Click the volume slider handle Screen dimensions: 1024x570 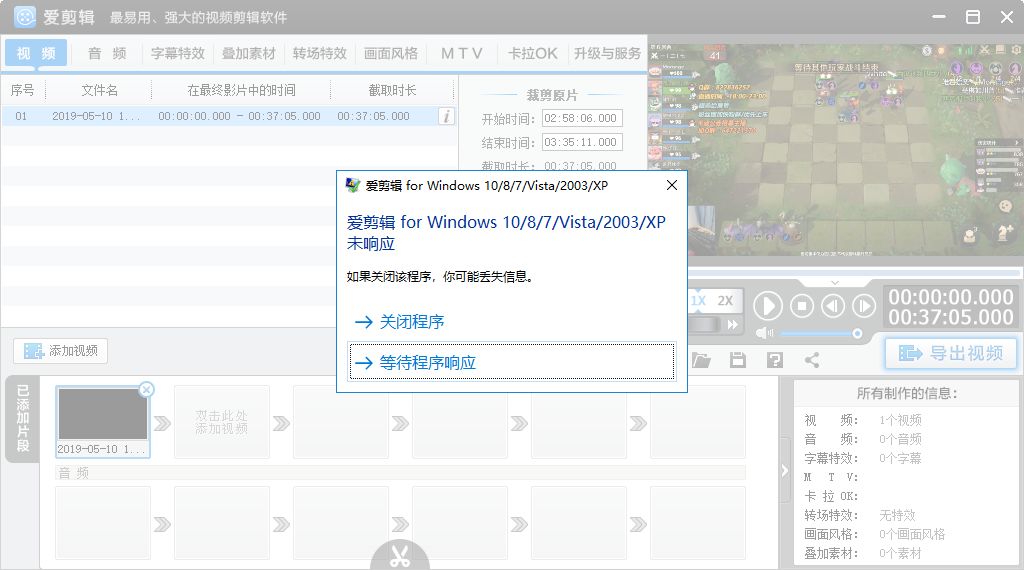click(x=857, y=334)
